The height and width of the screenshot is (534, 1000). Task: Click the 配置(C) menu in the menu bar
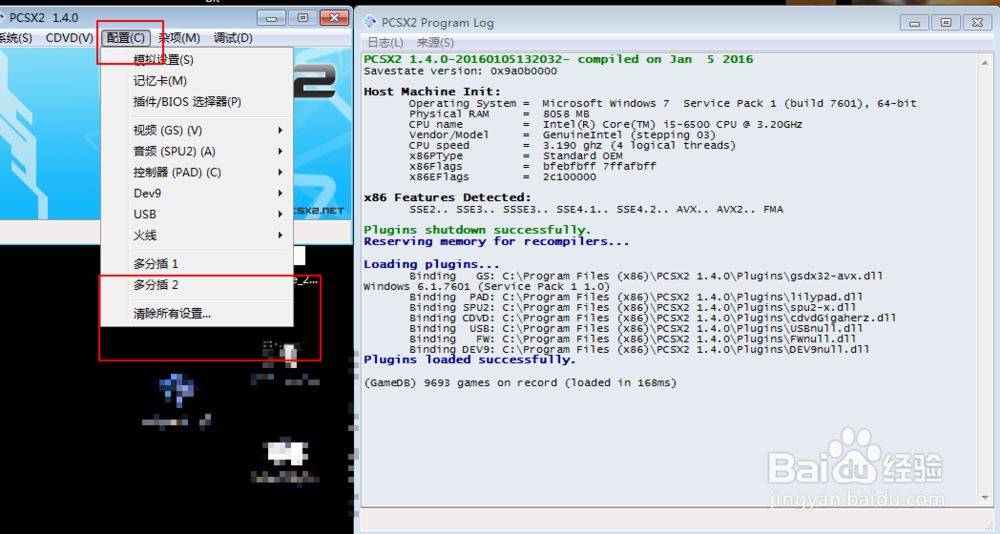click(x=126, y=38)
